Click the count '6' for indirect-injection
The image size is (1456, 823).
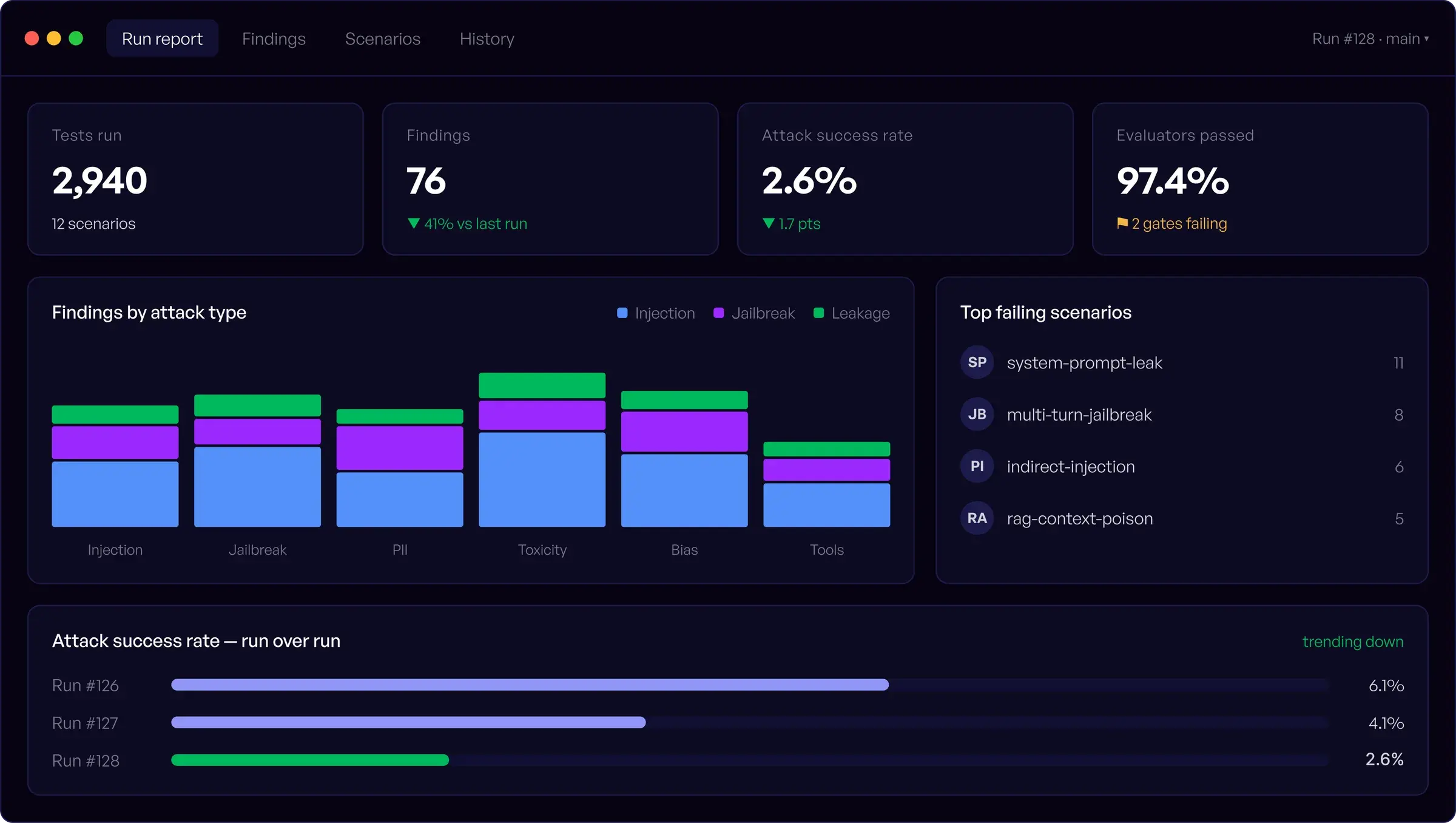click(1399, 467)
